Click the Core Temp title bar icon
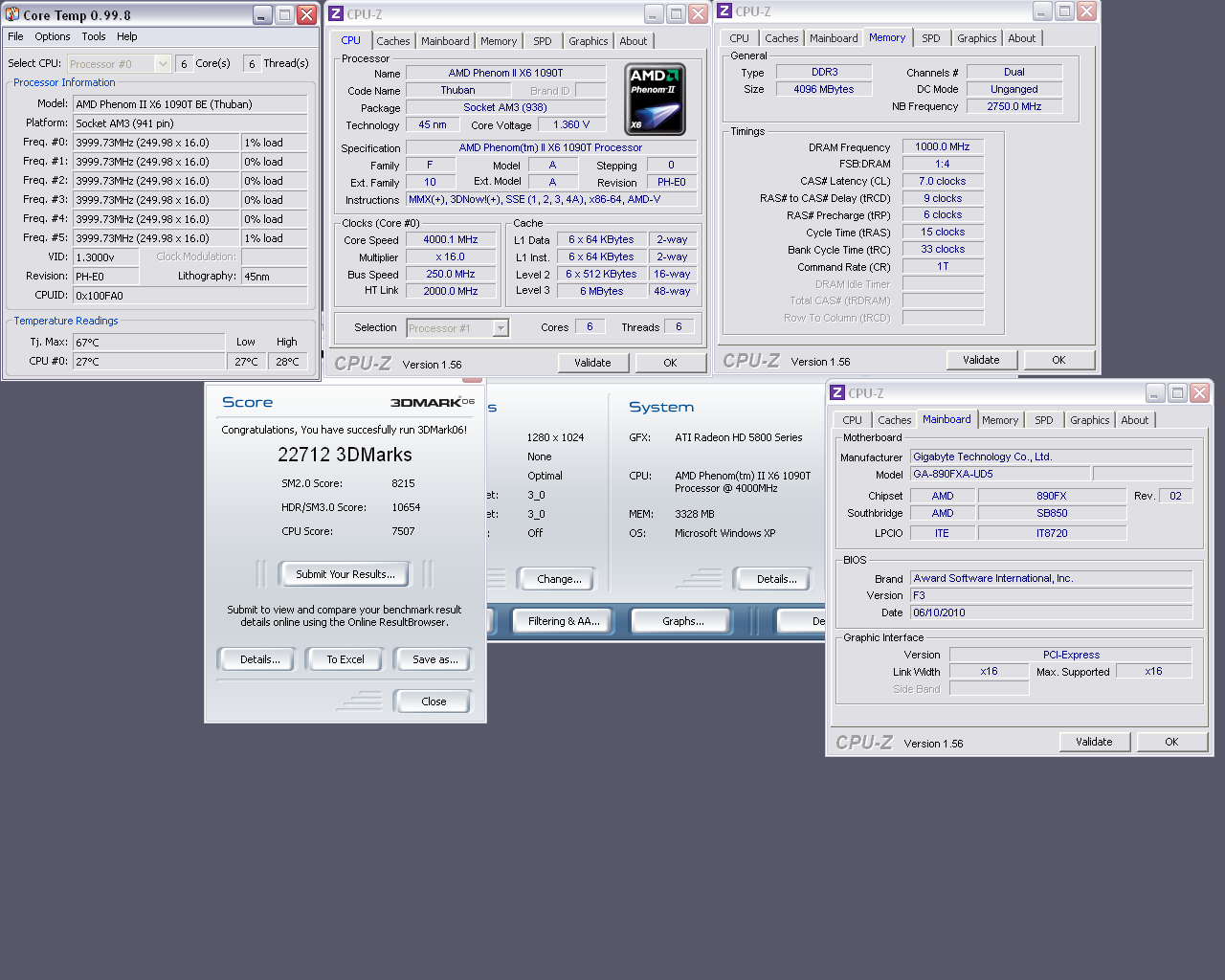 click(12, 14)
